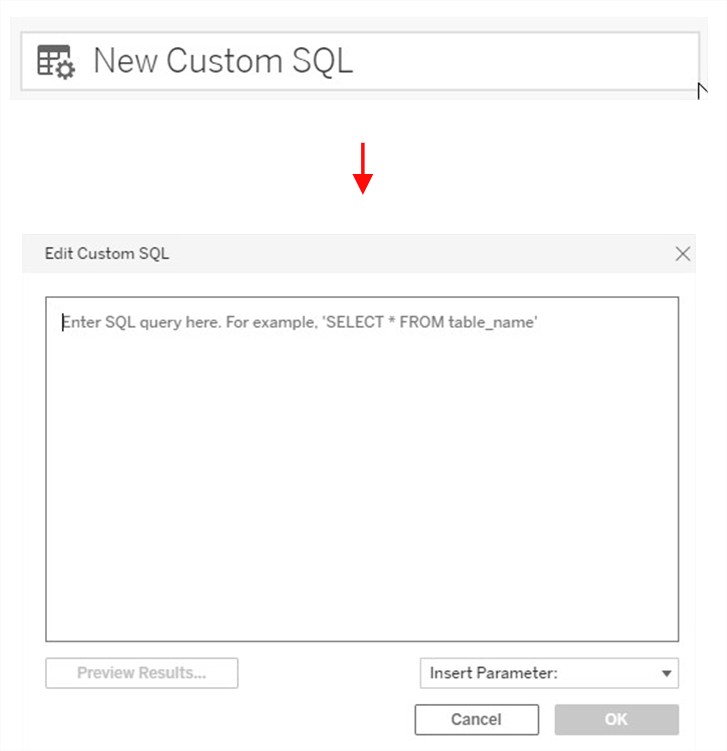727x751 pixels.
Task: Click into the SQL query text area
Action: (362, 468)
